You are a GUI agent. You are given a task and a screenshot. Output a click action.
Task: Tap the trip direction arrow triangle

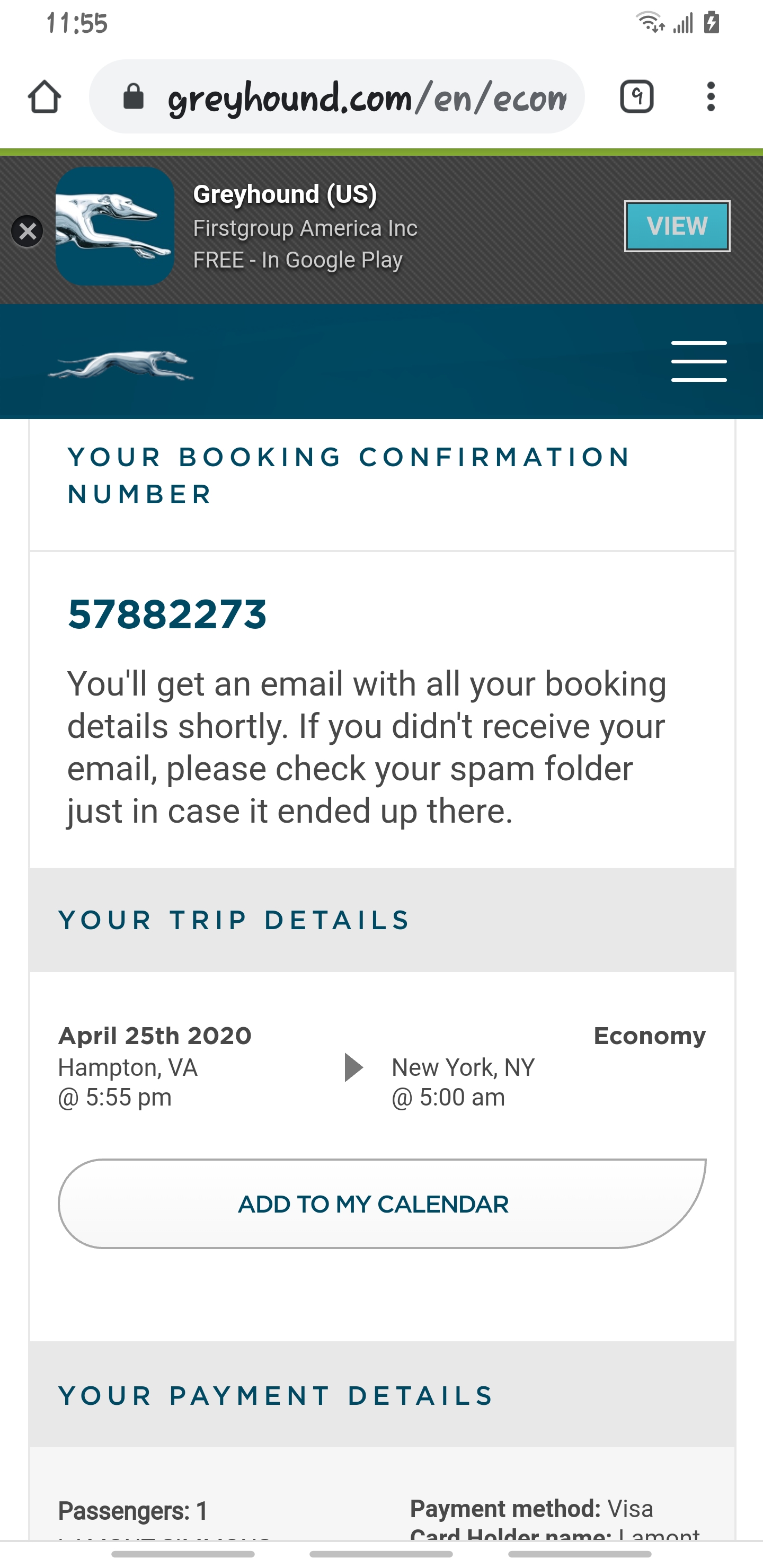353,1067
